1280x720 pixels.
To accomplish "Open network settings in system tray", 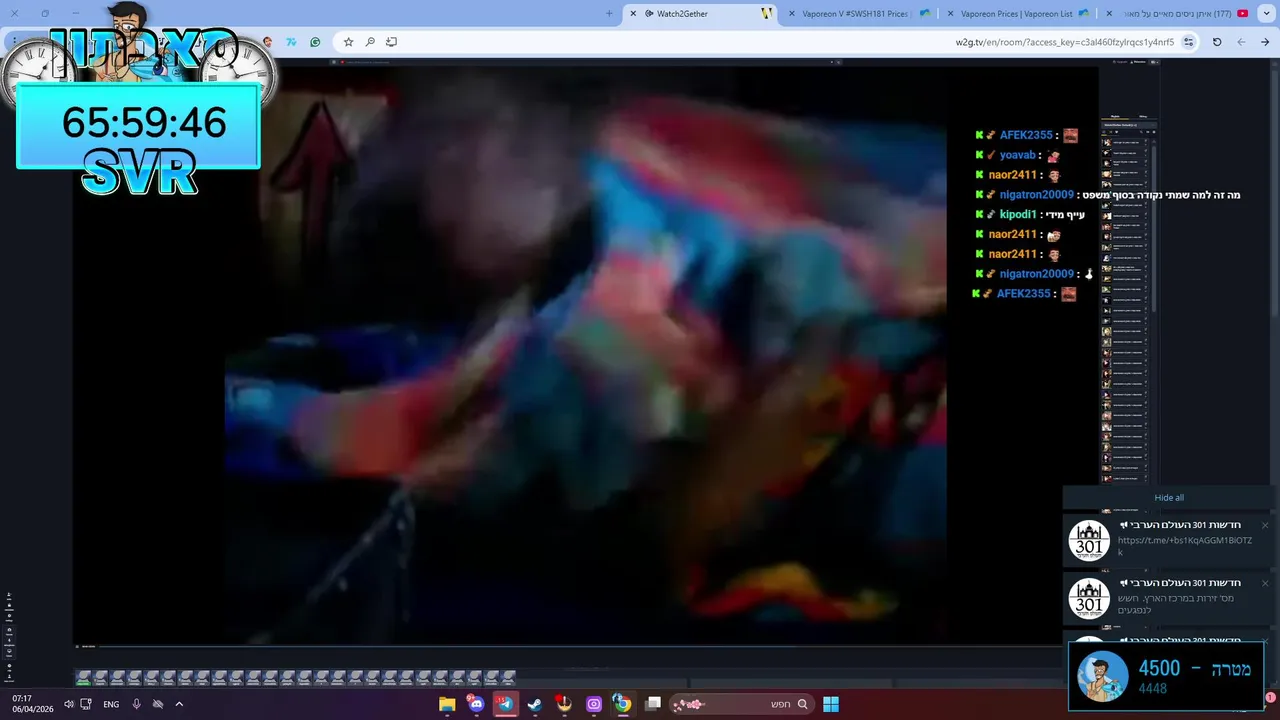I will pos(86,704).
